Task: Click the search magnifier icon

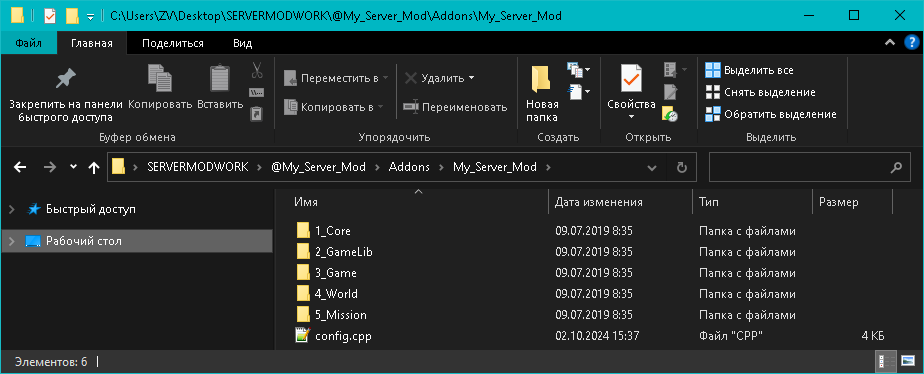Action: [895, 168]
